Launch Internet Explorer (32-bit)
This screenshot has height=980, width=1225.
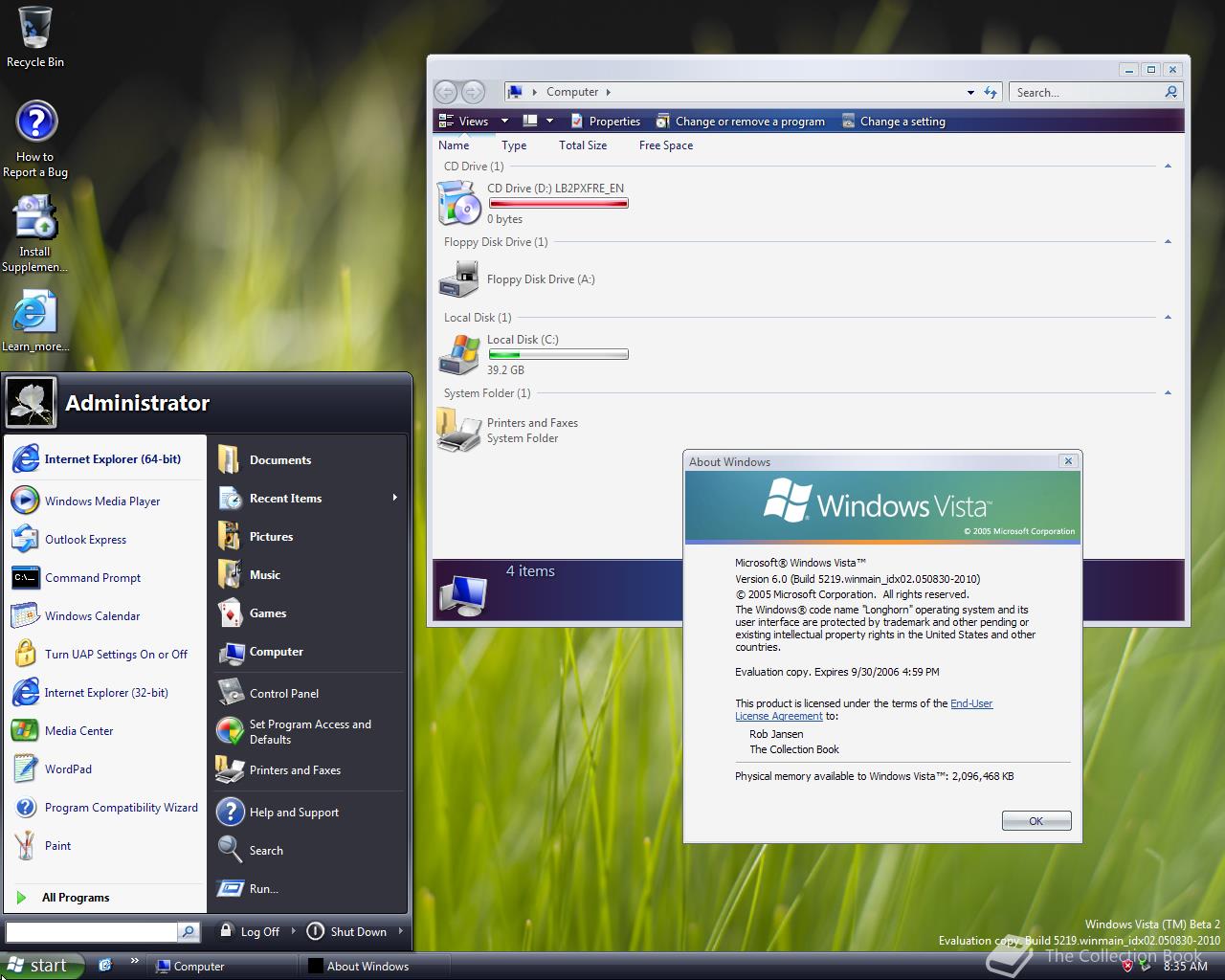coord(105,692)
